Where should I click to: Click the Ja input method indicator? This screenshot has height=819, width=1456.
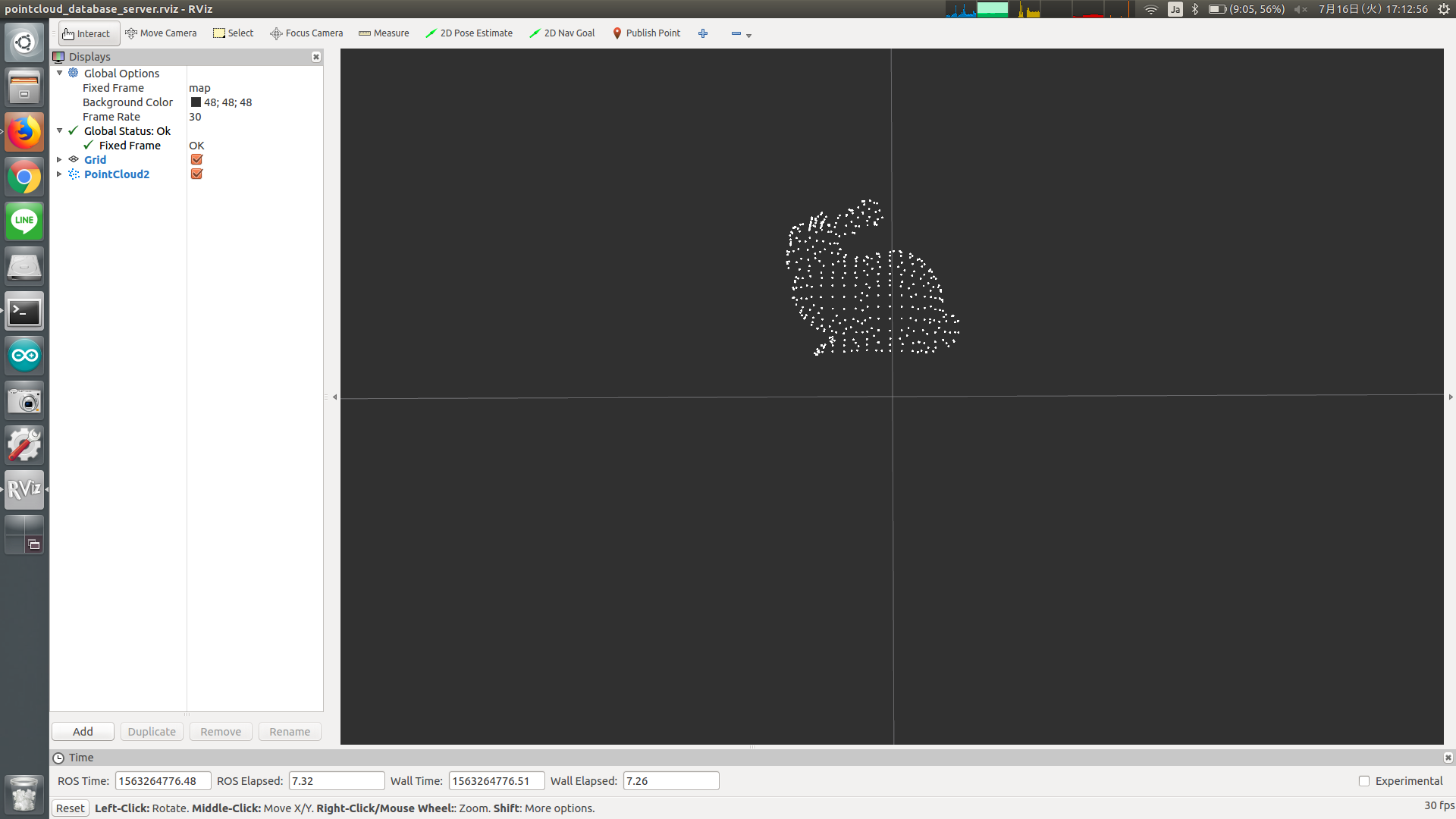point(1175,9)
